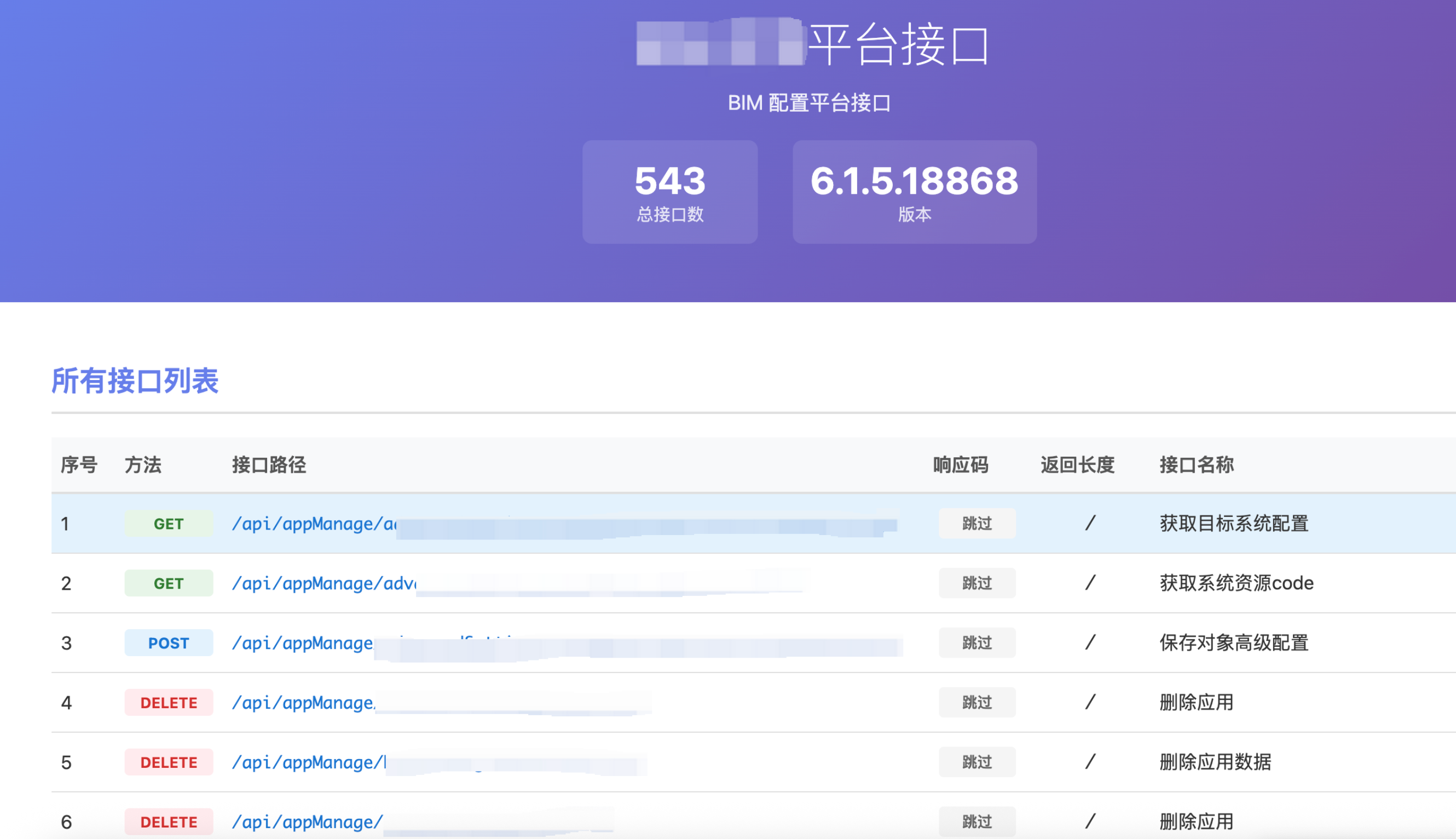1456x839 pixels.
Task: Click the GET badge on row 2
Action: pyautogui.click(x=169, y=583)
